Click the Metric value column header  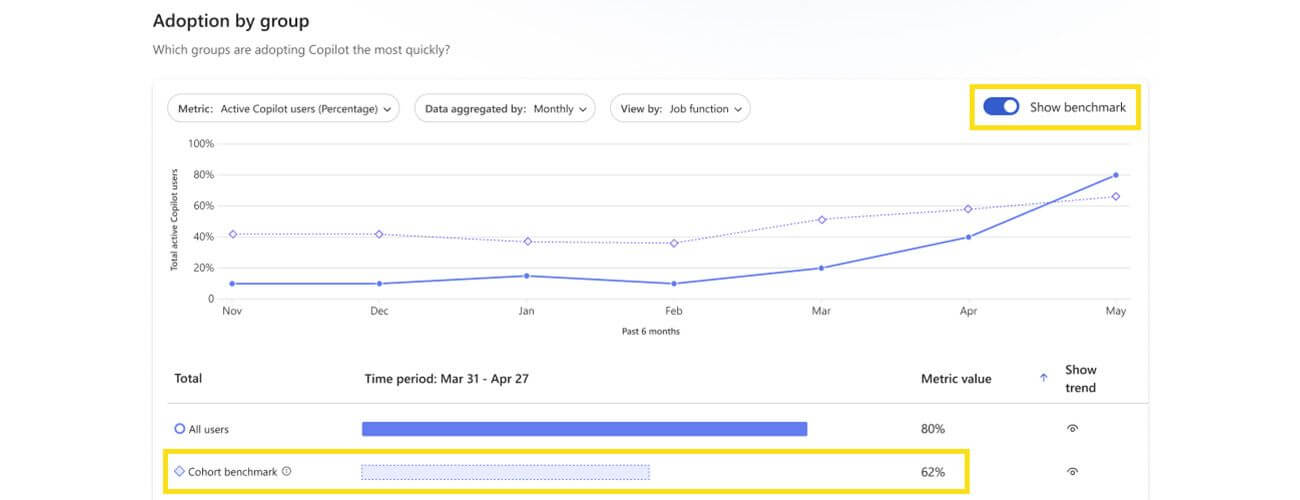pos(956,379)
